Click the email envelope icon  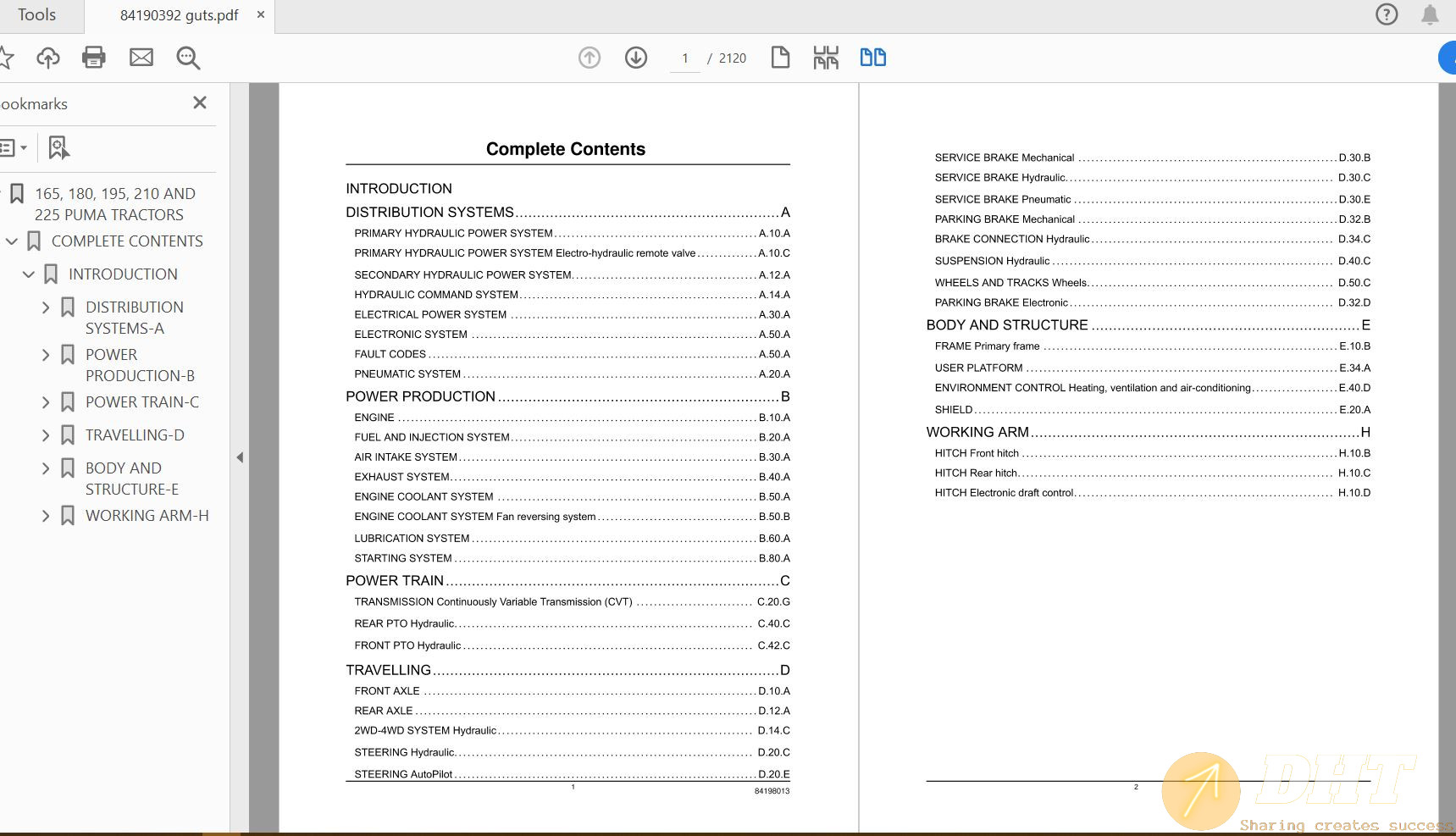141,58
